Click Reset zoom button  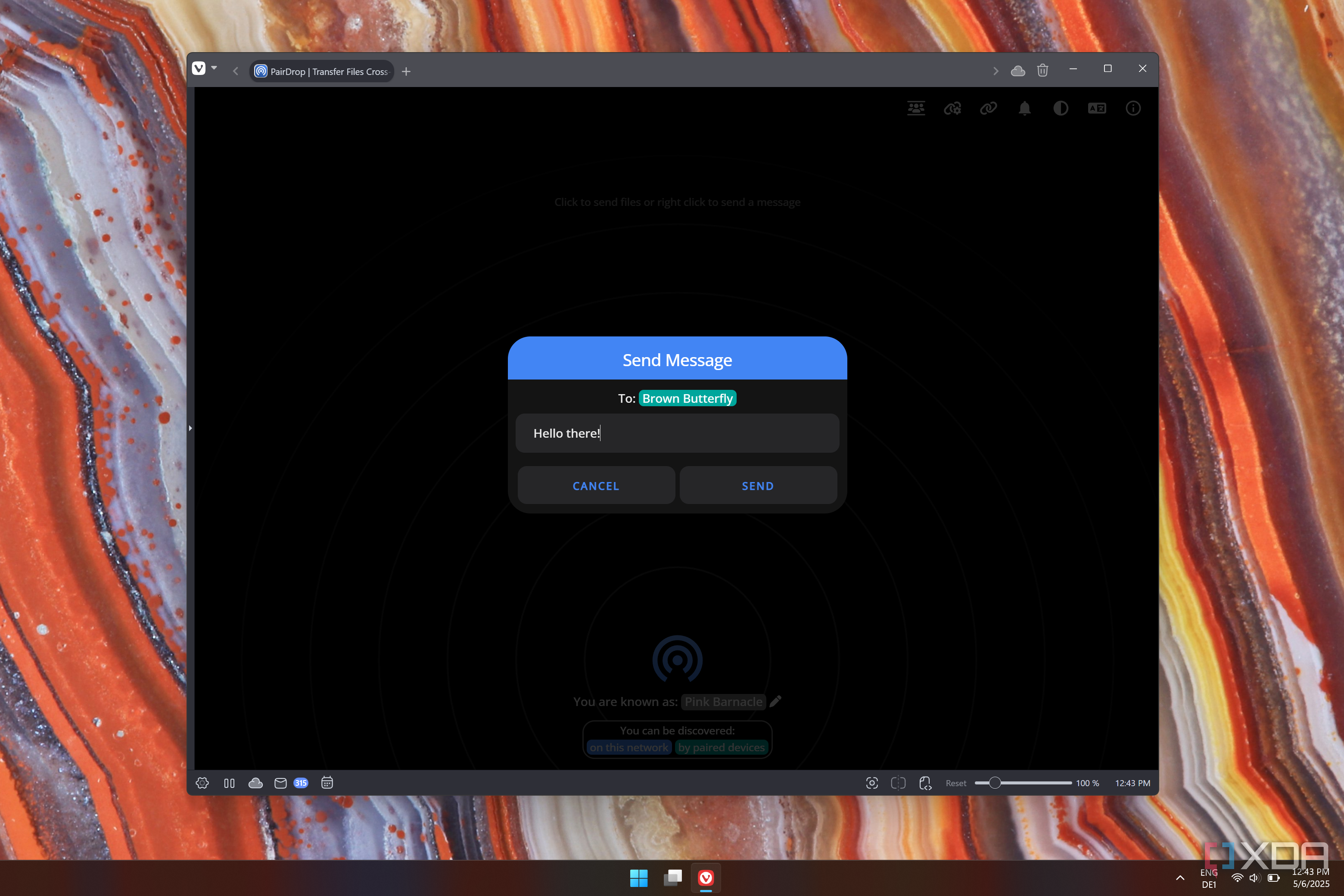(955, 784)
